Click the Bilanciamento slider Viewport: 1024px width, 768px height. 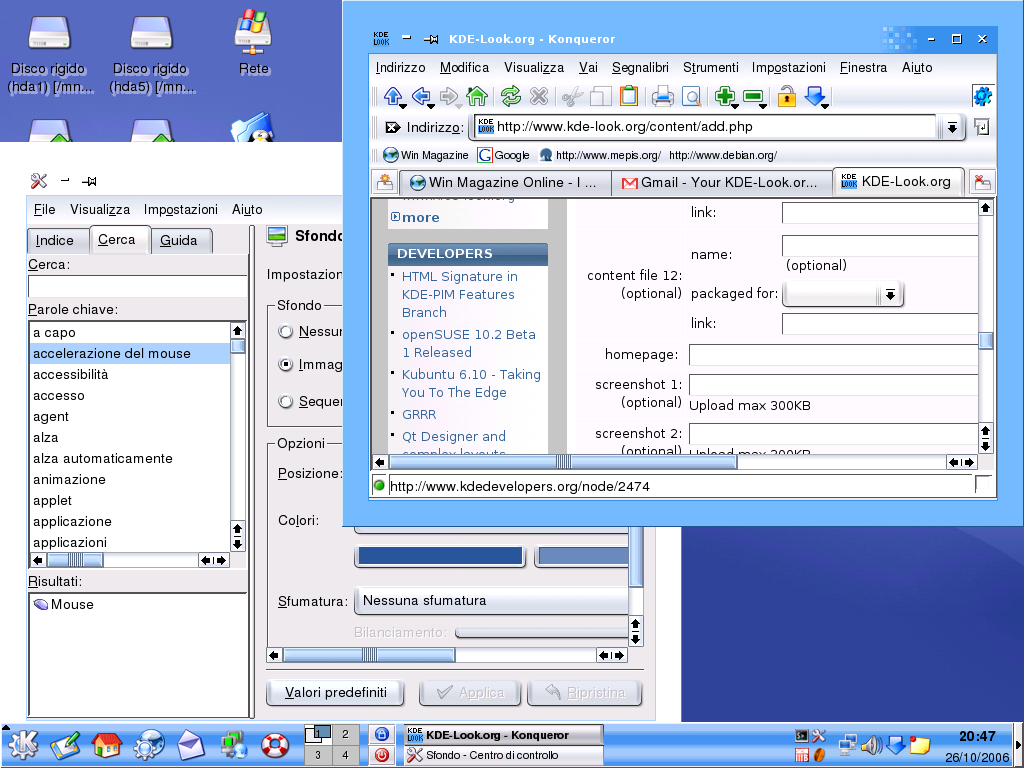coord(541,632)
